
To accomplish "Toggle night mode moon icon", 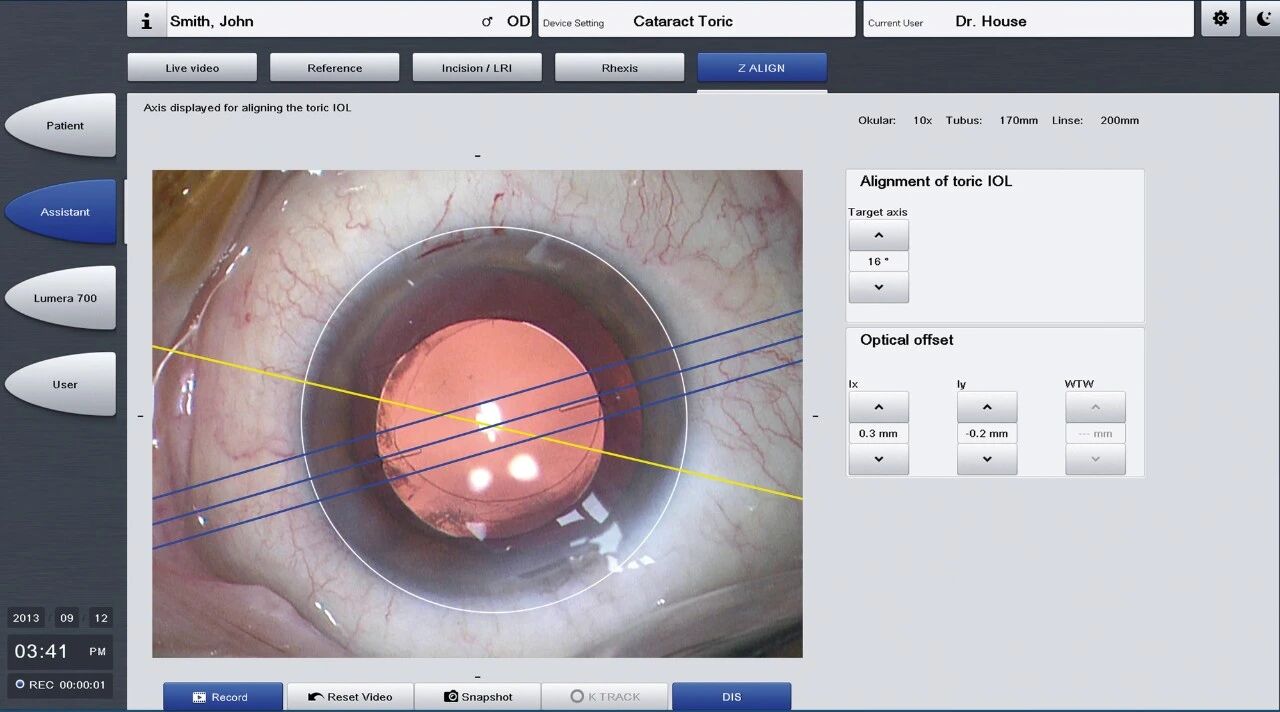I will (1264, 19).
